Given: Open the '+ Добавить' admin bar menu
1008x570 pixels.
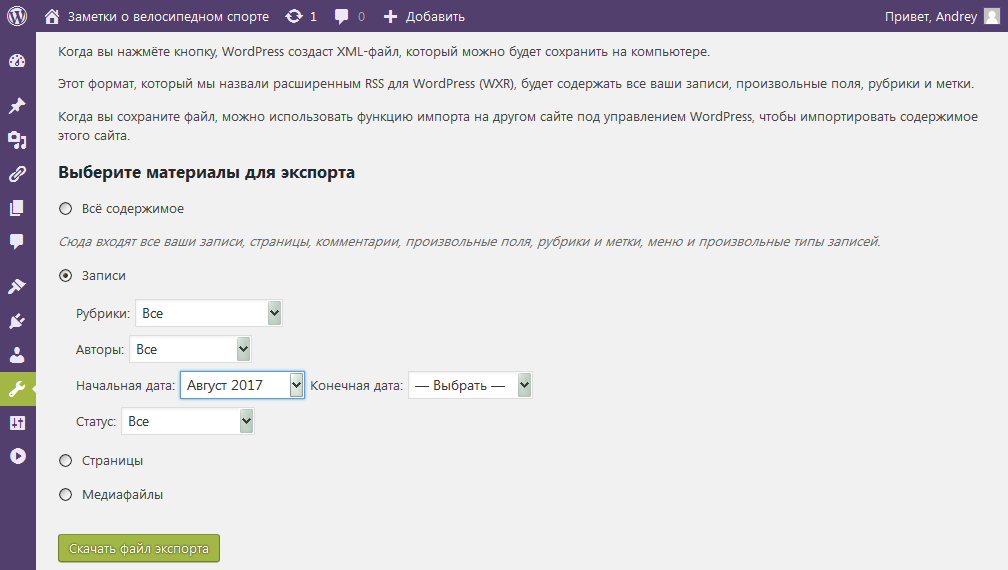Looking at the screenshot, I should tap(424, 16).
